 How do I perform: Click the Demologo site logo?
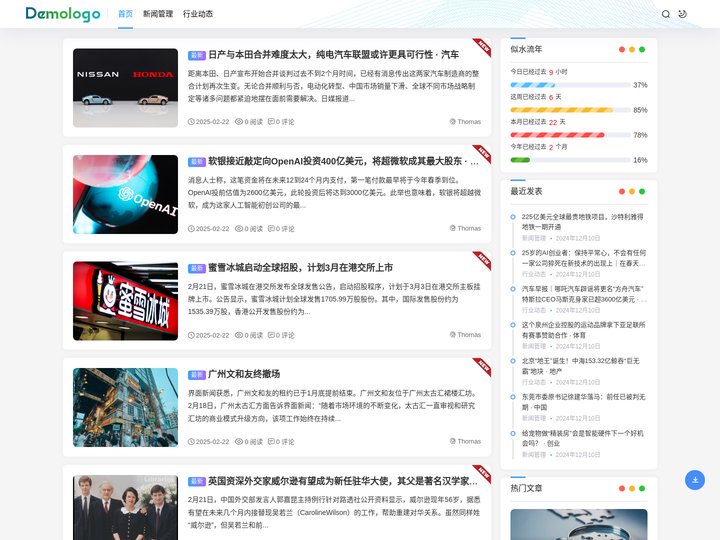point(63,14)
